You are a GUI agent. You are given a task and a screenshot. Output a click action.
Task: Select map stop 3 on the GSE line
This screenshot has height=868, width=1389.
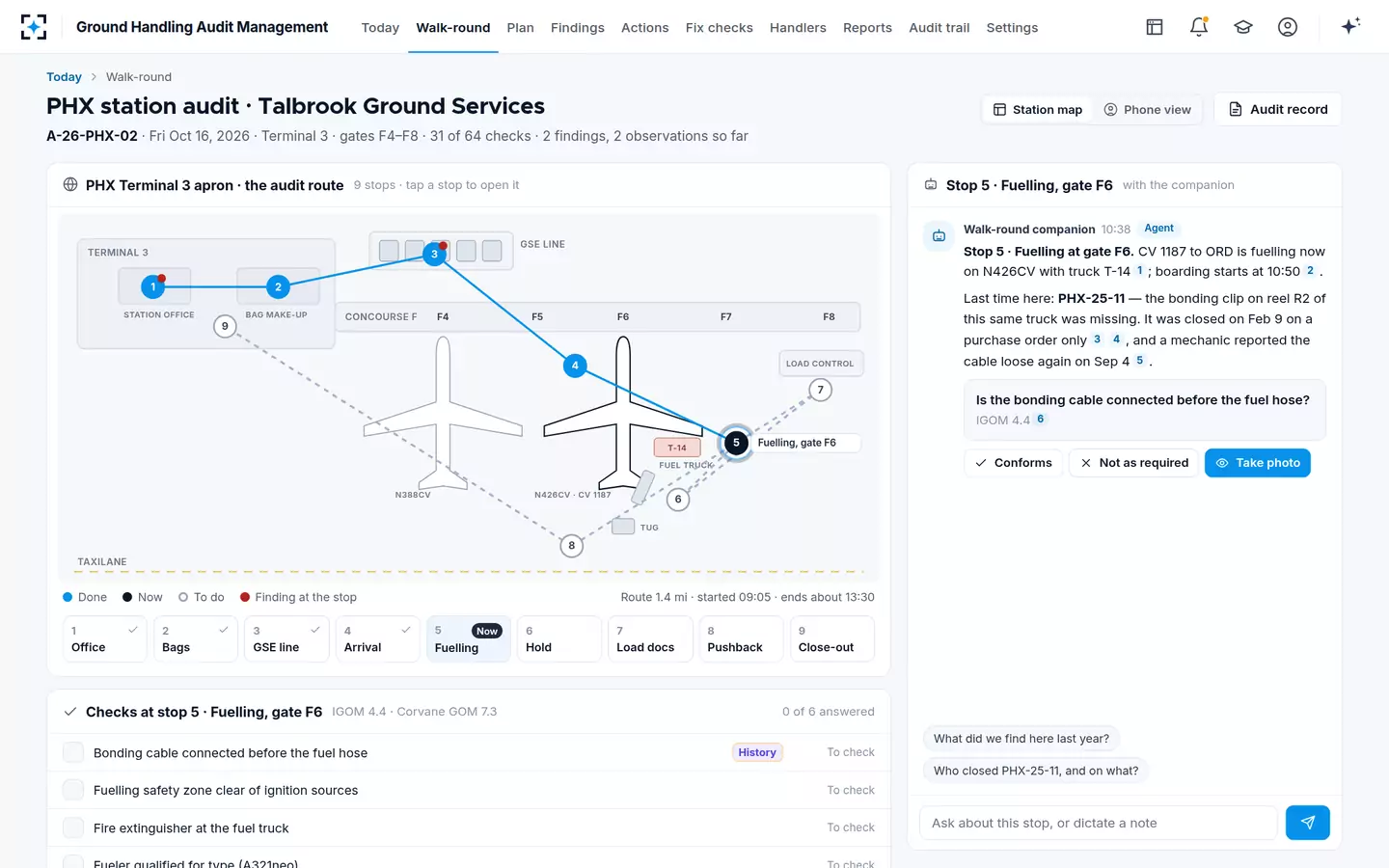434,254
